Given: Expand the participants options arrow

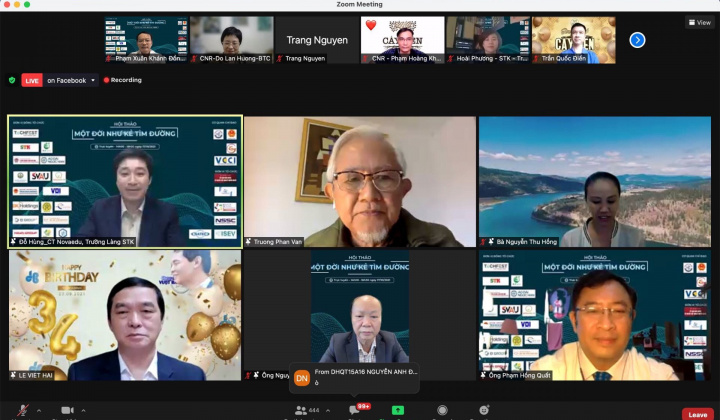Looking at the screenshot, I should click(327, 411).
